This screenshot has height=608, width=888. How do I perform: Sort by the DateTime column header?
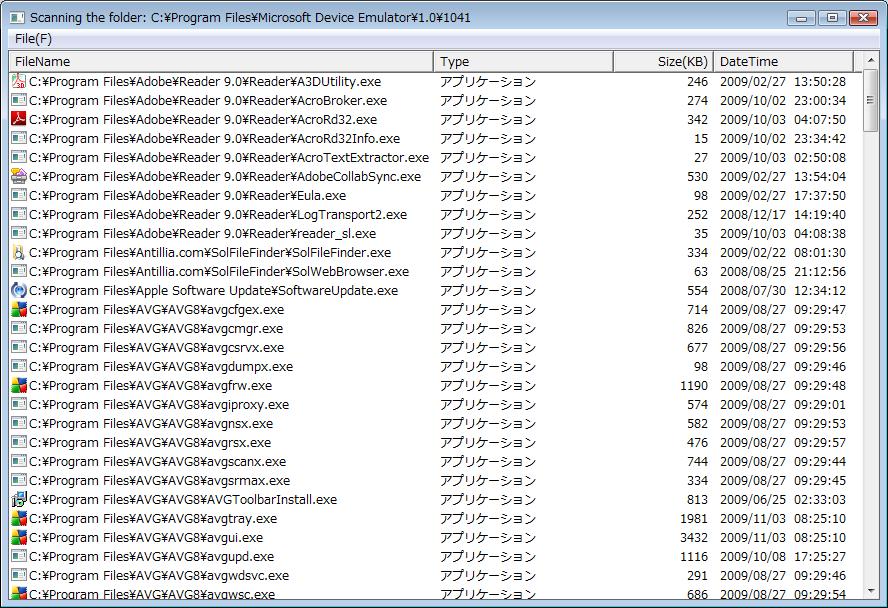[x=783, y=61]
